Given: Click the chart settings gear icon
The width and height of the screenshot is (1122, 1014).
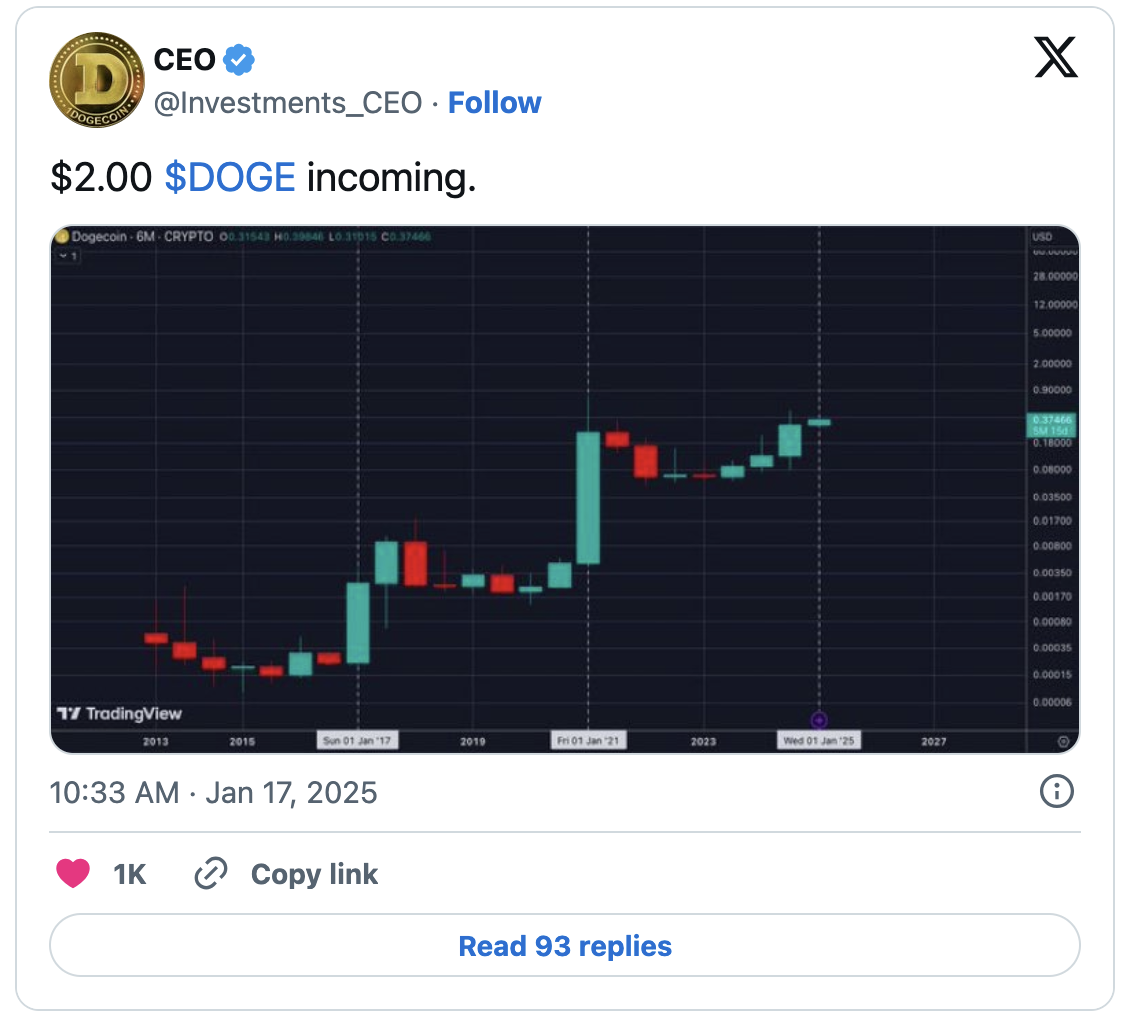Looking at the screenshot, I should click(x=1063, y=741).
